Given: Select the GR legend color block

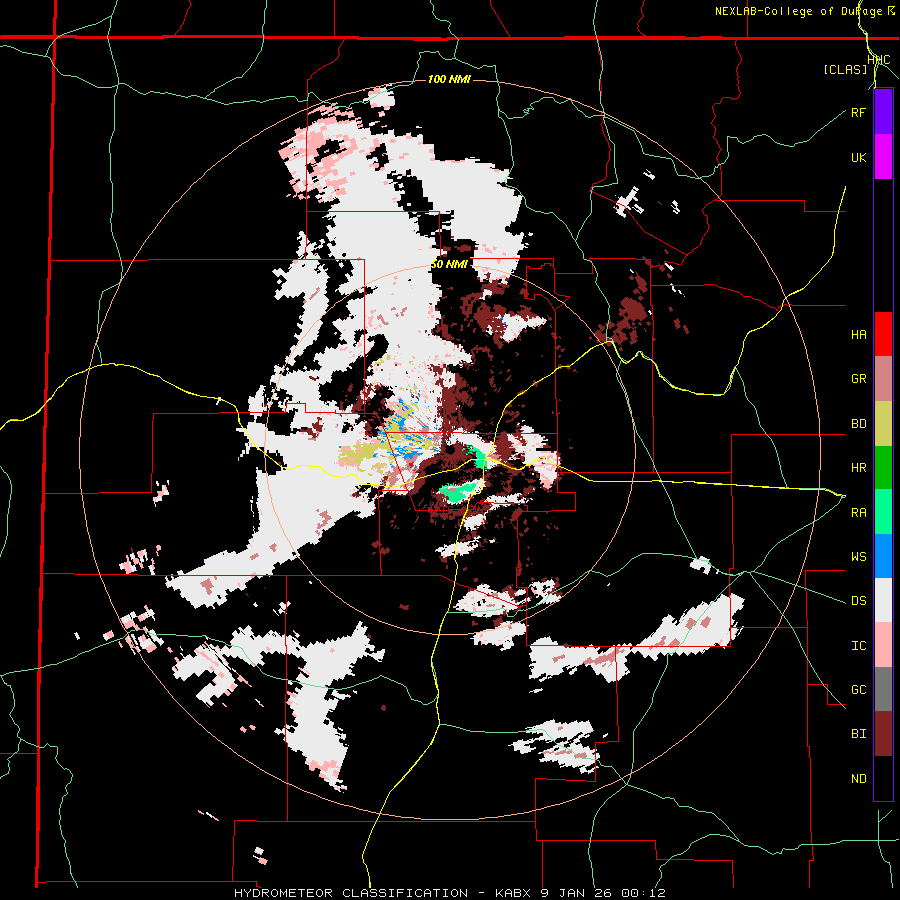Looking at the screenshot, I should point(883,379).
